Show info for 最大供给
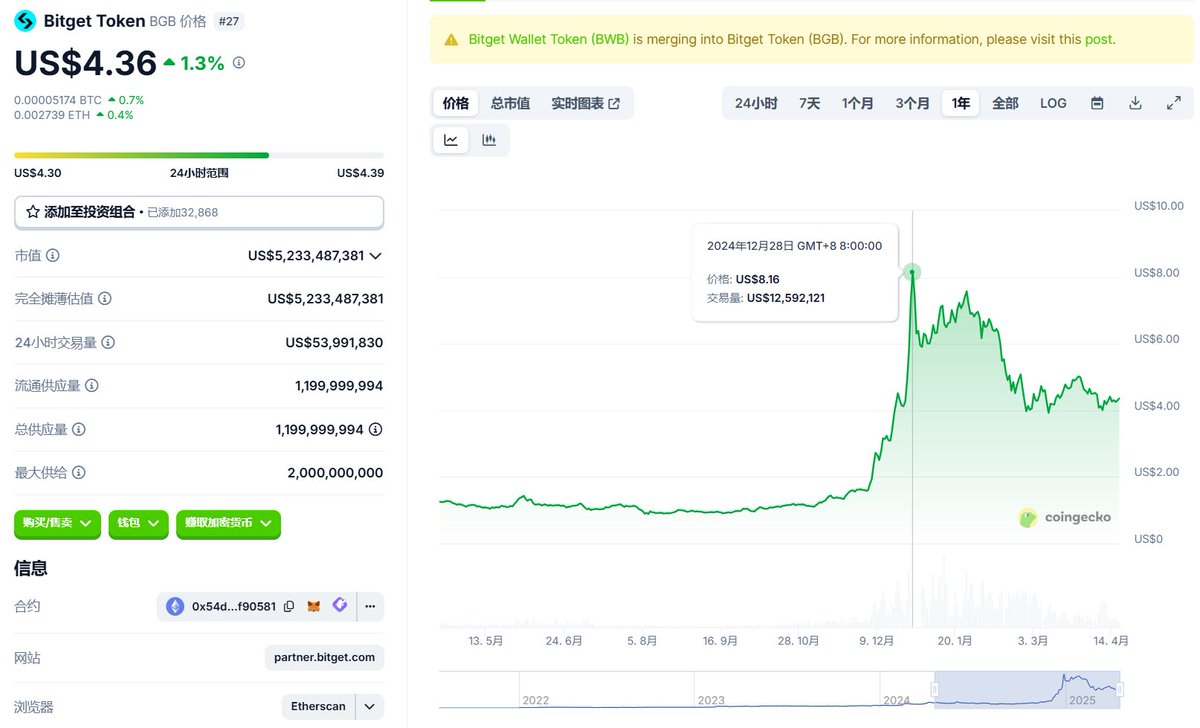1200x728 pixels. point(79,472)
